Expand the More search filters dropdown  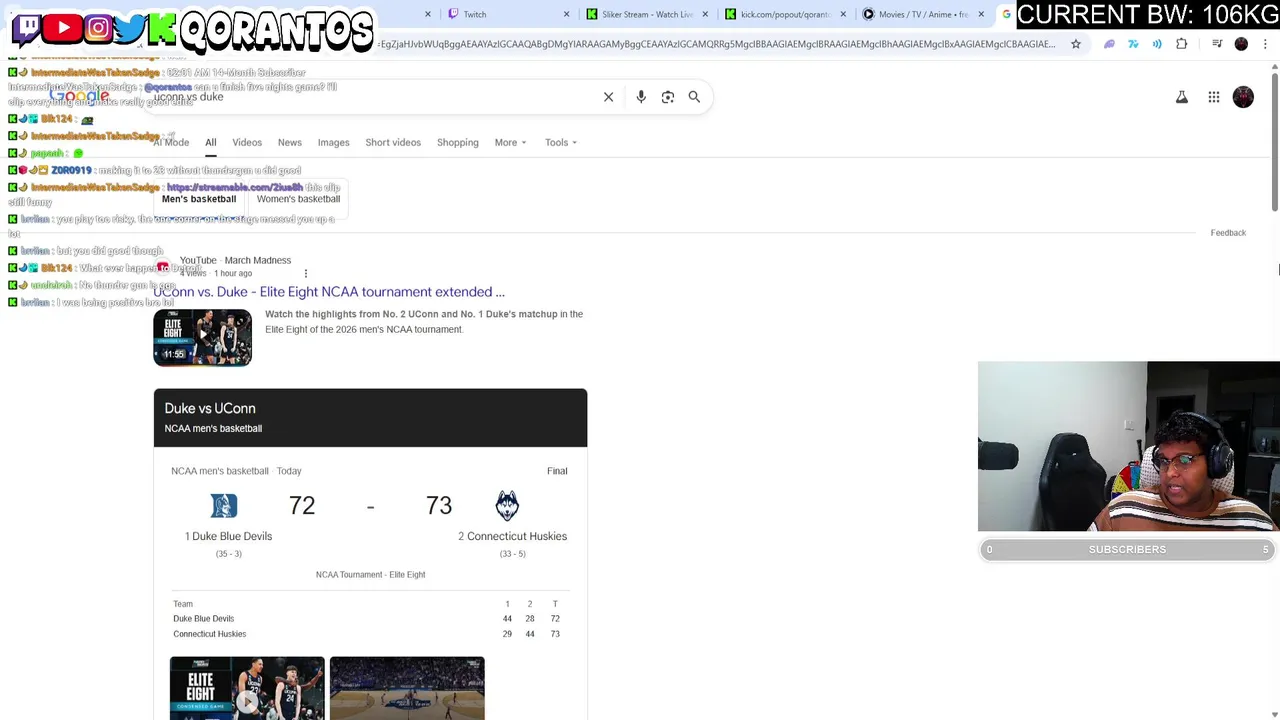510,142
